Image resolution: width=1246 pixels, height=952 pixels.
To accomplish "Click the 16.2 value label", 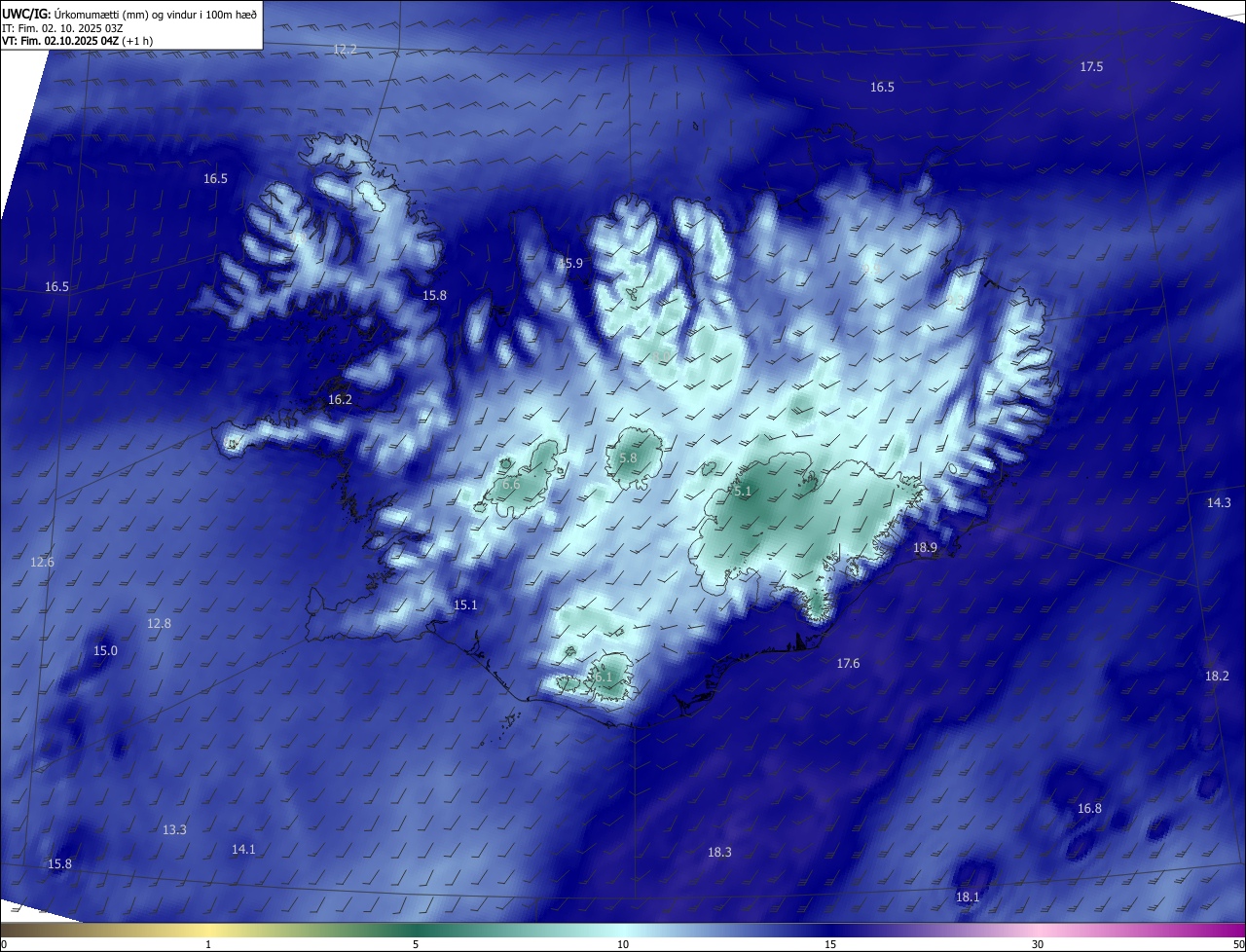I will pyautogui.click(x=340, y=399).
